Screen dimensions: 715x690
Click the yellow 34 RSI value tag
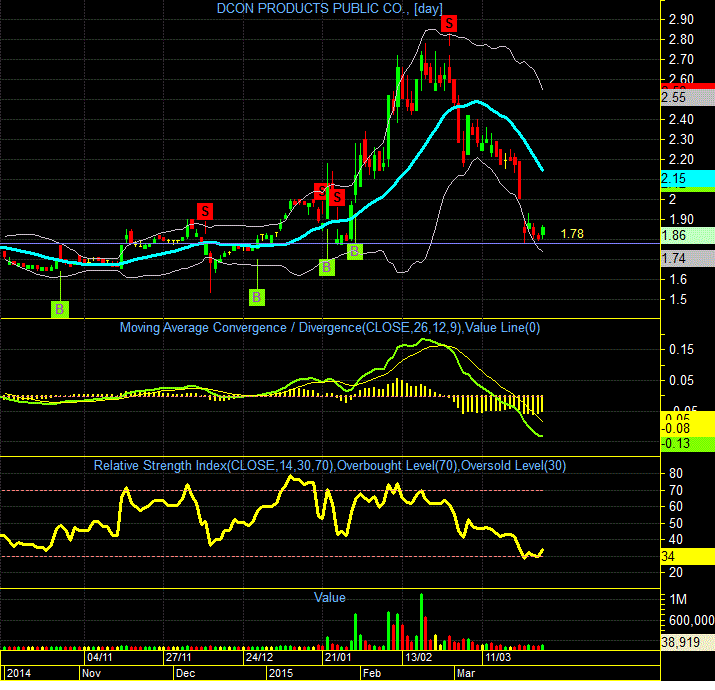[688, 556]
